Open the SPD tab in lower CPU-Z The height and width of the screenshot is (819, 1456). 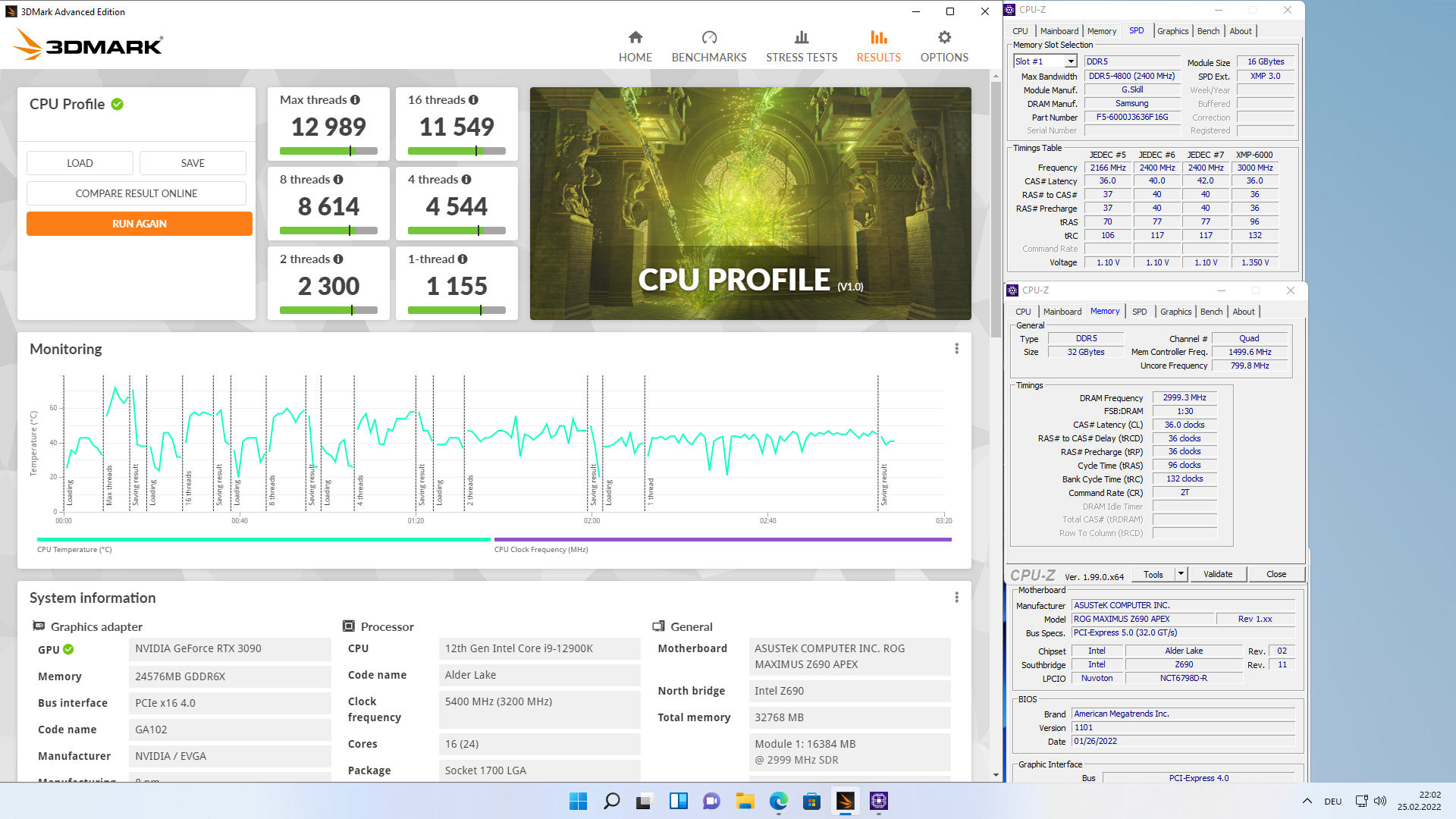[1139, 312]
